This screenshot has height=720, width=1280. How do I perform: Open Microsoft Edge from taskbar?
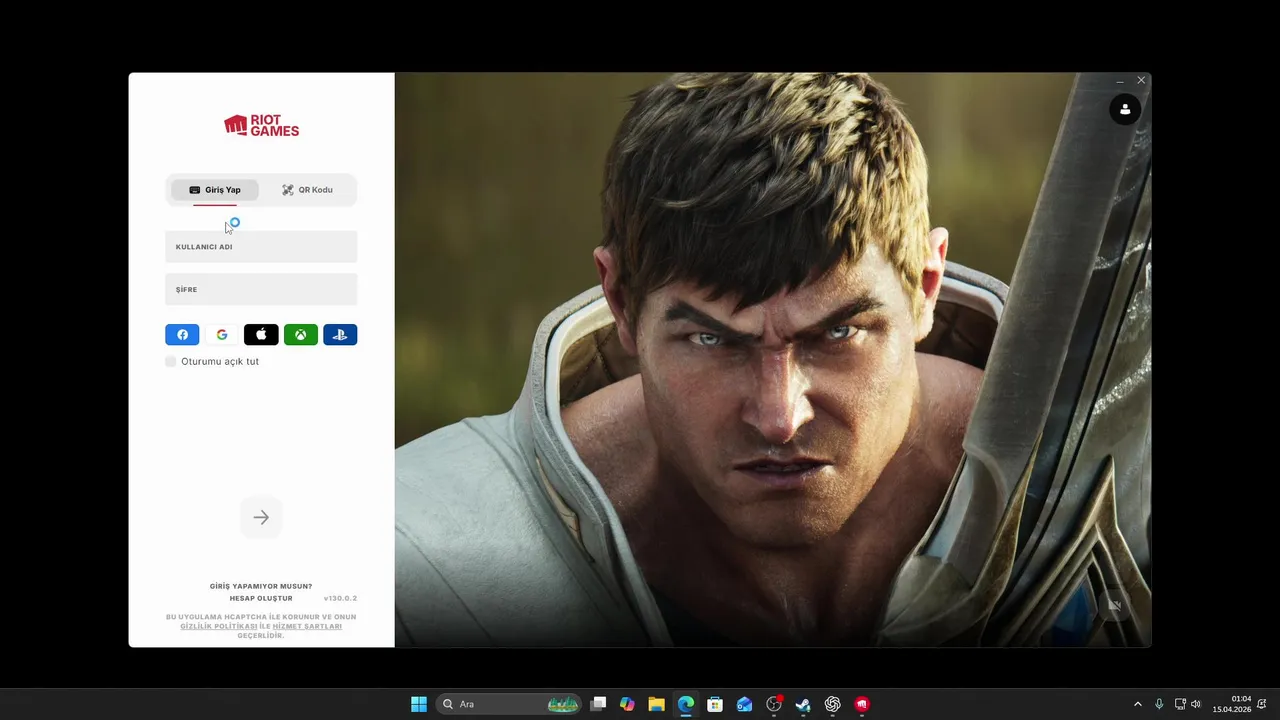tap(686, 704)
